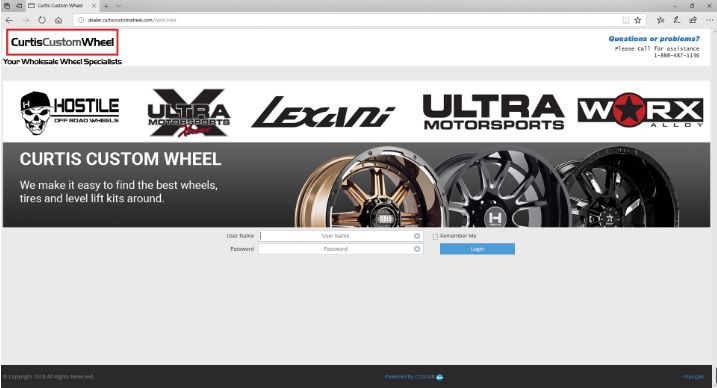
Task: Add page to favorites star icon
Action: (x=637, y=20)
